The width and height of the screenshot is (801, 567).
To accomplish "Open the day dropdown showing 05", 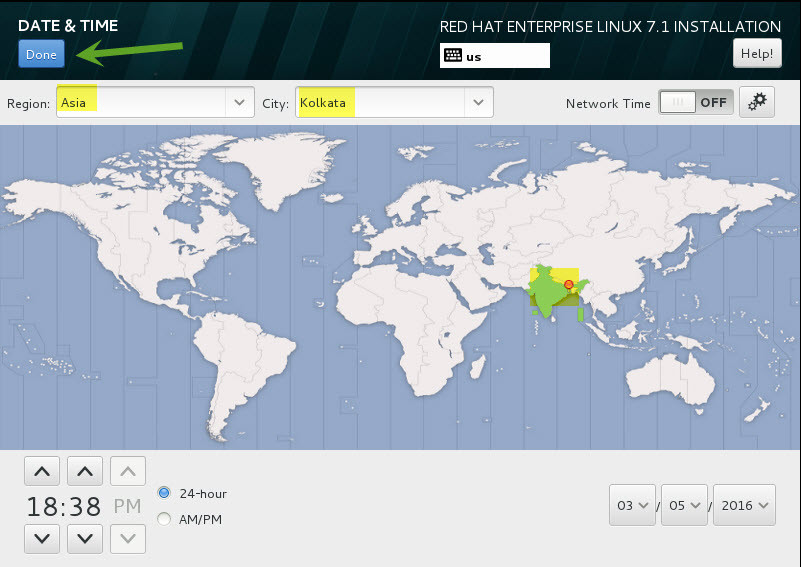I will 685,505.
